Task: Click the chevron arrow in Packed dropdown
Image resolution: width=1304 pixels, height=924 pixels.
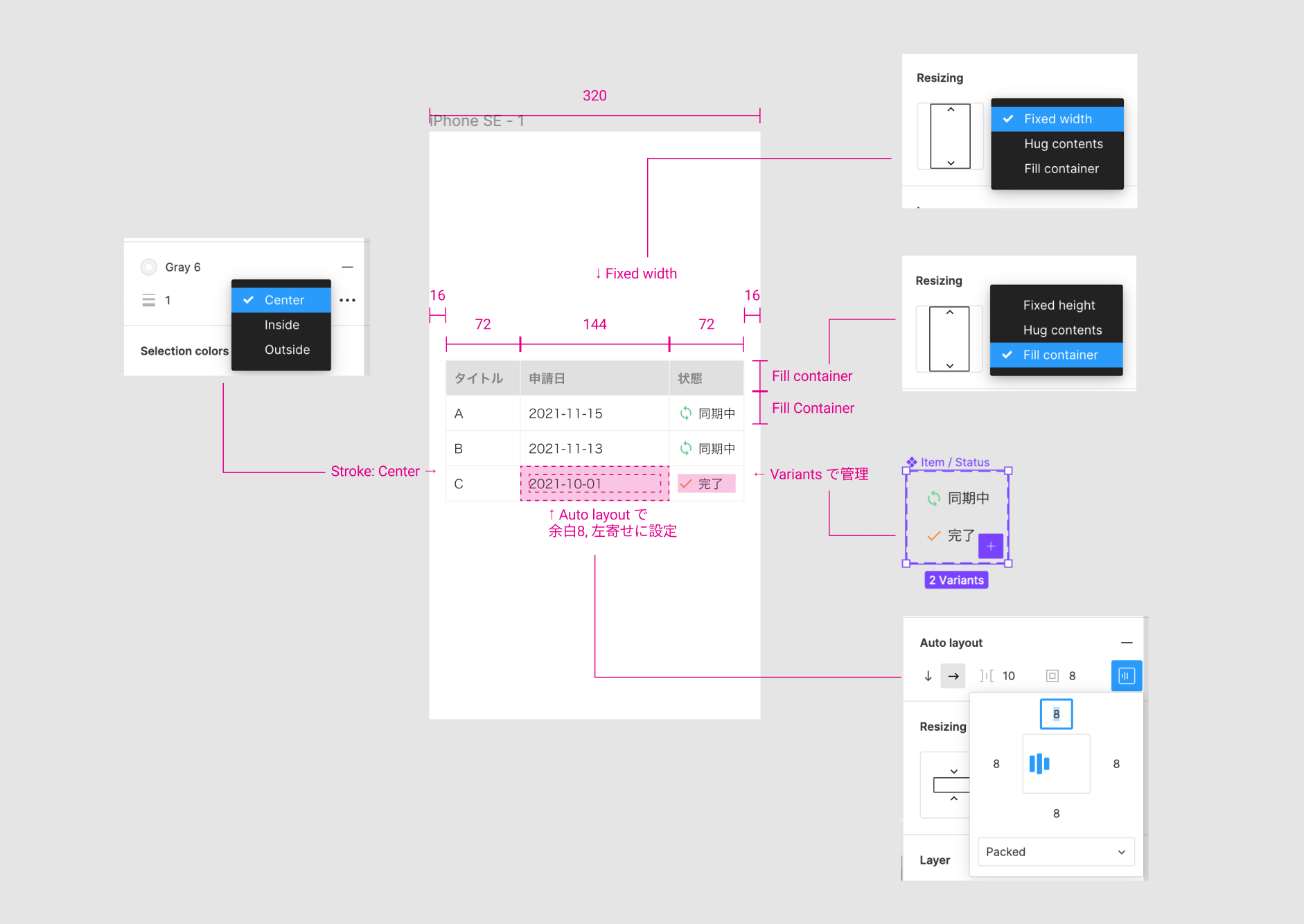Action: click(x=1121, y=852)
